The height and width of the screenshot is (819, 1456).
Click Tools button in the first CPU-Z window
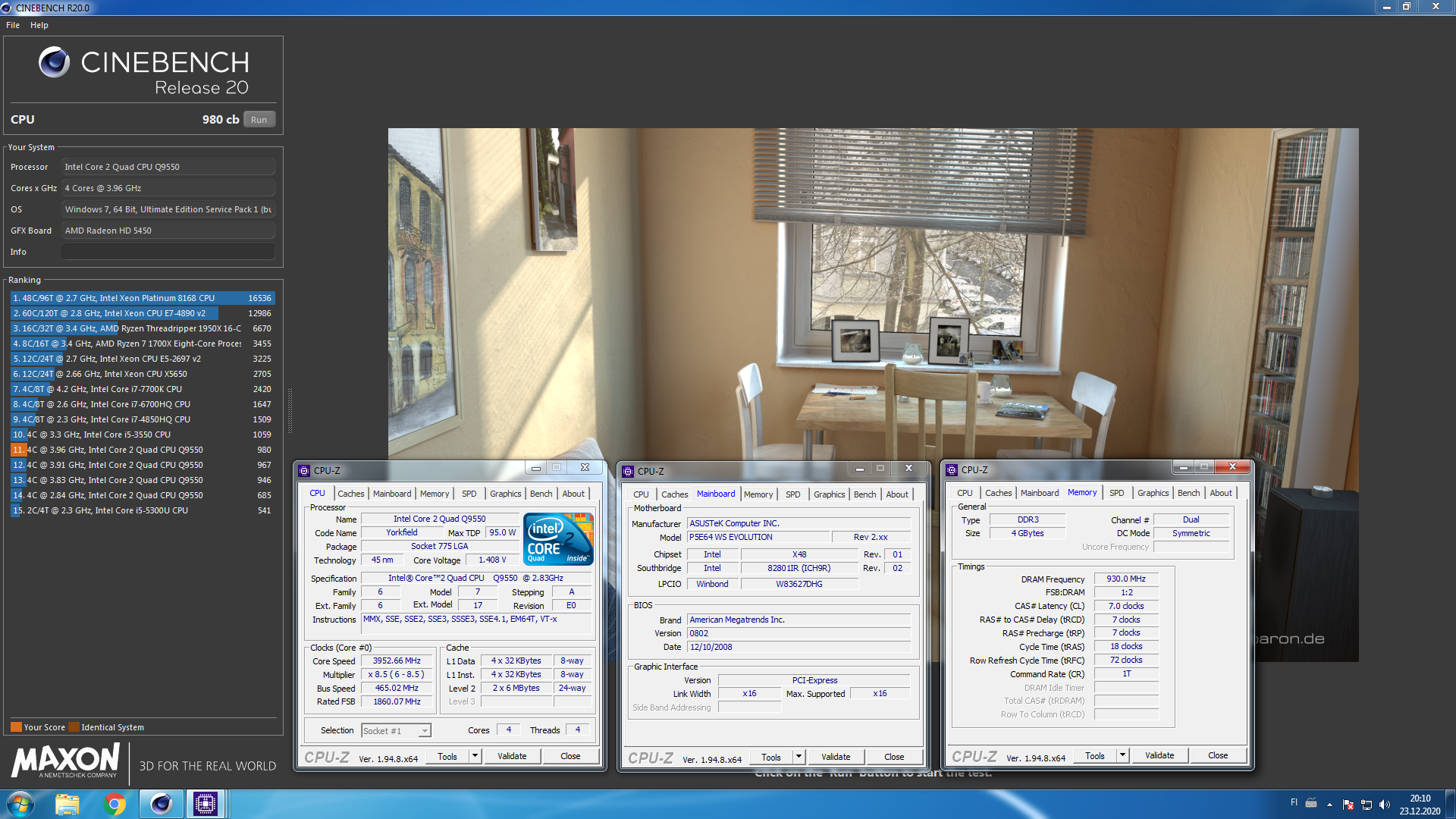click(x=447, y=756)
